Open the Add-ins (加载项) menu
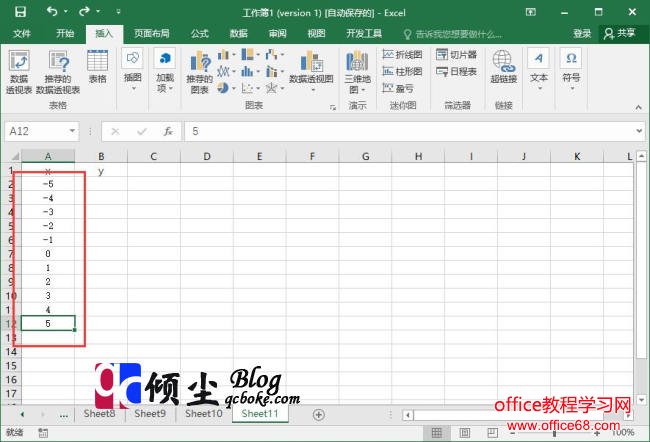650x442 pixels. click(165, 70)
